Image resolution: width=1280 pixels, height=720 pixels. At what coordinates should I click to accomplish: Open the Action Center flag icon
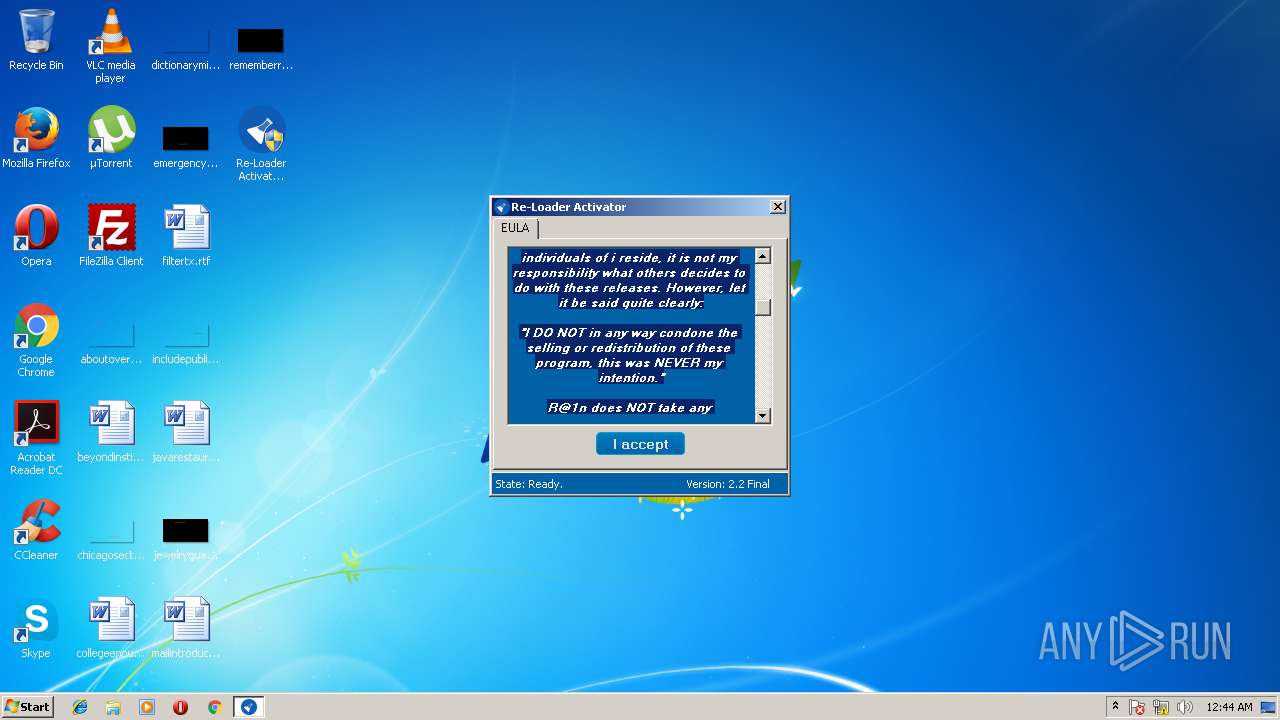click(x=1138, y=707)
